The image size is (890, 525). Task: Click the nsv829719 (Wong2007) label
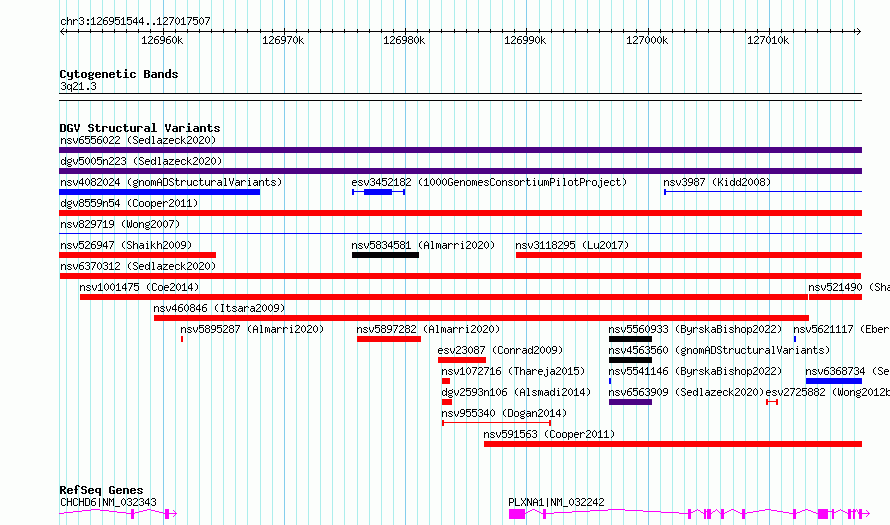pos(120,224)
